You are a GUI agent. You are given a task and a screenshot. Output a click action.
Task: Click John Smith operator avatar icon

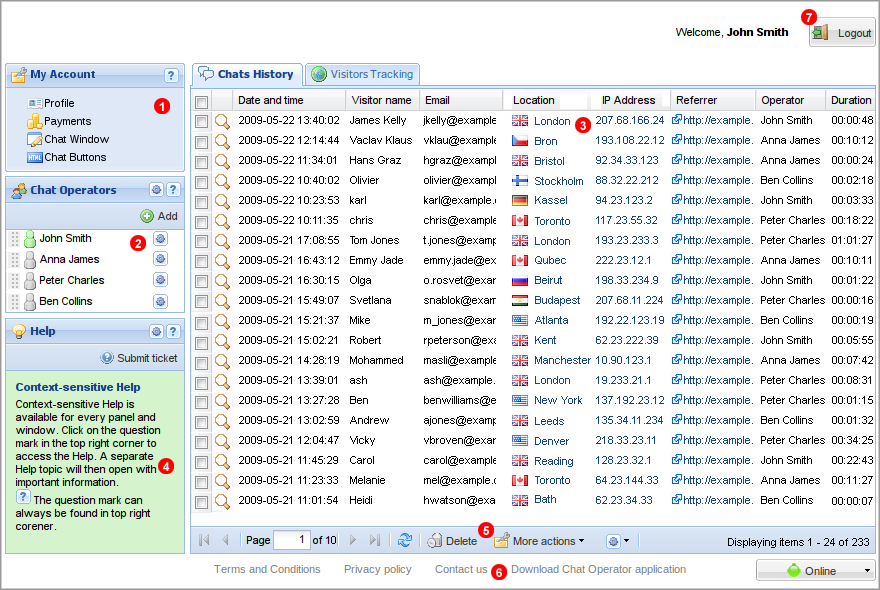[30, 239]
